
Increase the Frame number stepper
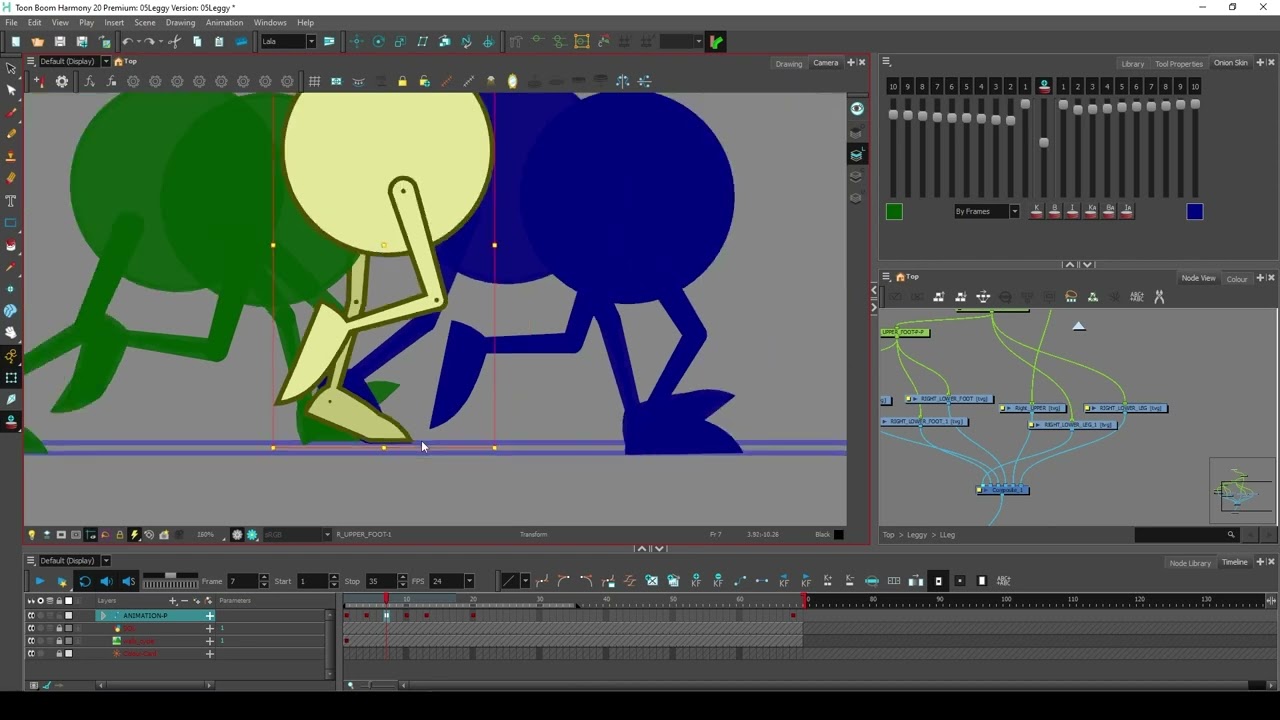[264, 578]
